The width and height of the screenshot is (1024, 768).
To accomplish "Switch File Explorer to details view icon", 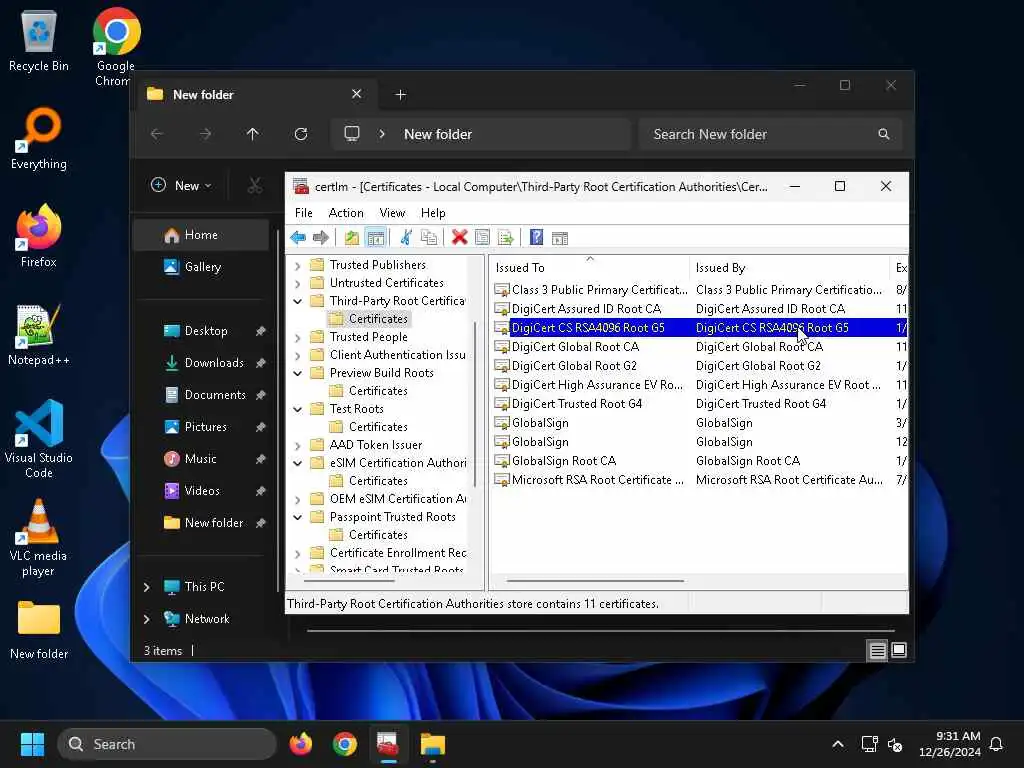I will point(878,650).
